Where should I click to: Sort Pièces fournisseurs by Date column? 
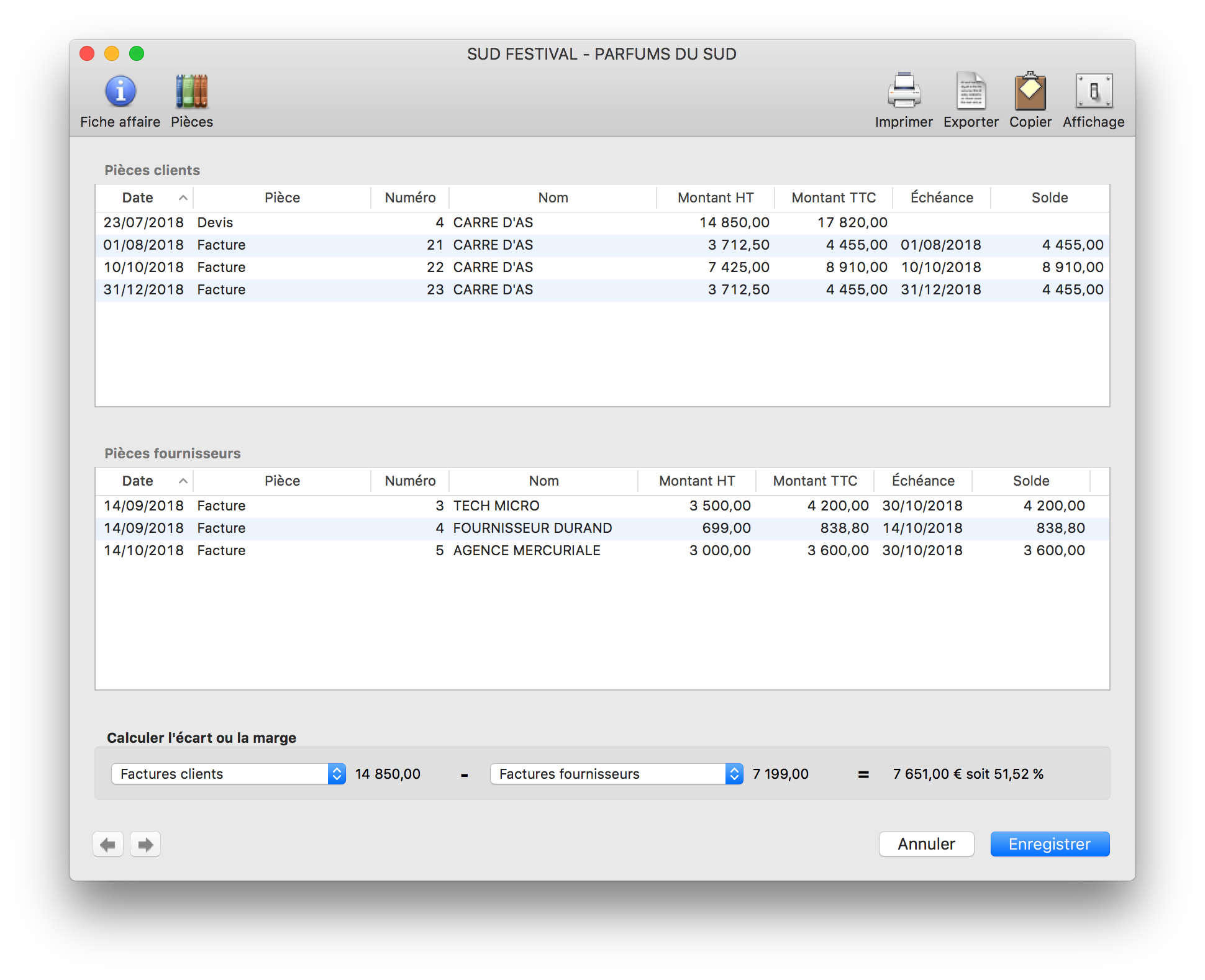click(144, 481)
